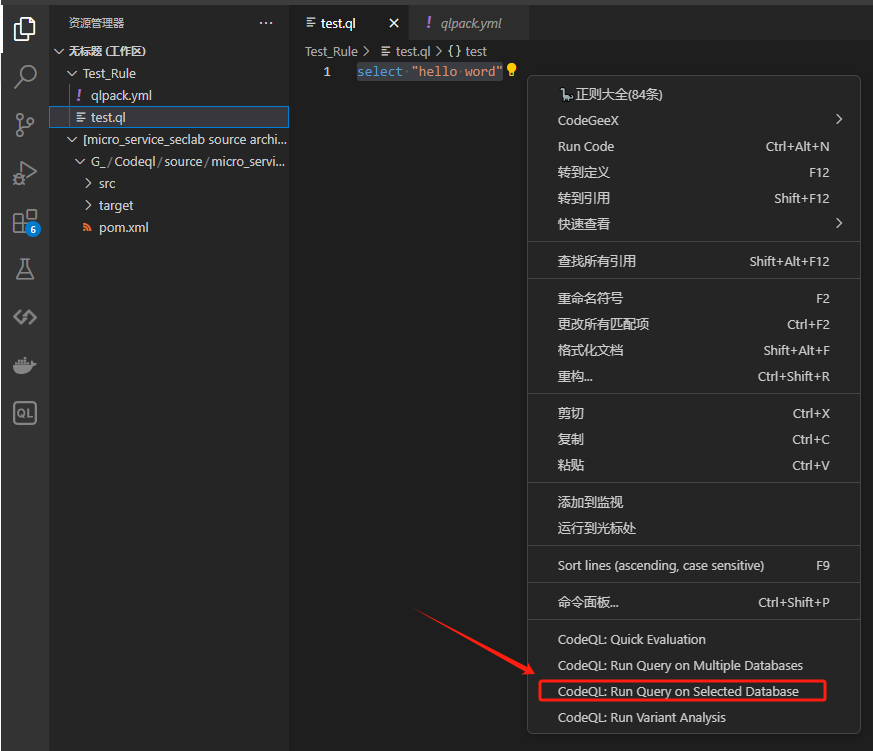Open the Search view icon
This screenshot has width=873, height=751.
click(x=24, y=77)
